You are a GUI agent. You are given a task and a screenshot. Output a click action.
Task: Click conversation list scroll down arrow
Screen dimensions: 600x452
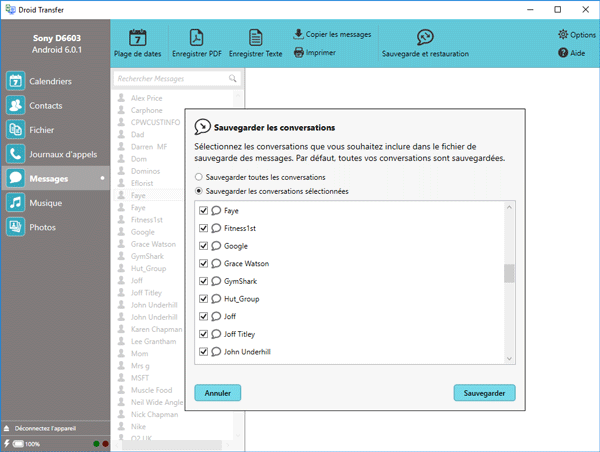pos(509,359)
